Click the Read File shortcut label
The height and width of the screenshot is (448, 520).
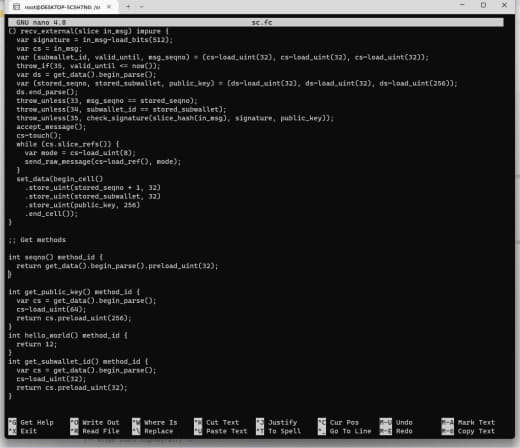(x=101, y=431)
